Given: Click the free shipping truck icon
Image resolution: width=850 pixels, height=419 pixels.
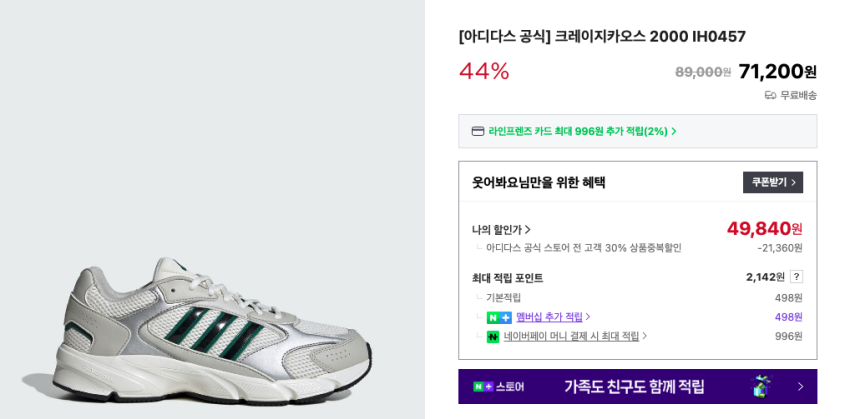Looking at the screenshot, I should [770, 95].
